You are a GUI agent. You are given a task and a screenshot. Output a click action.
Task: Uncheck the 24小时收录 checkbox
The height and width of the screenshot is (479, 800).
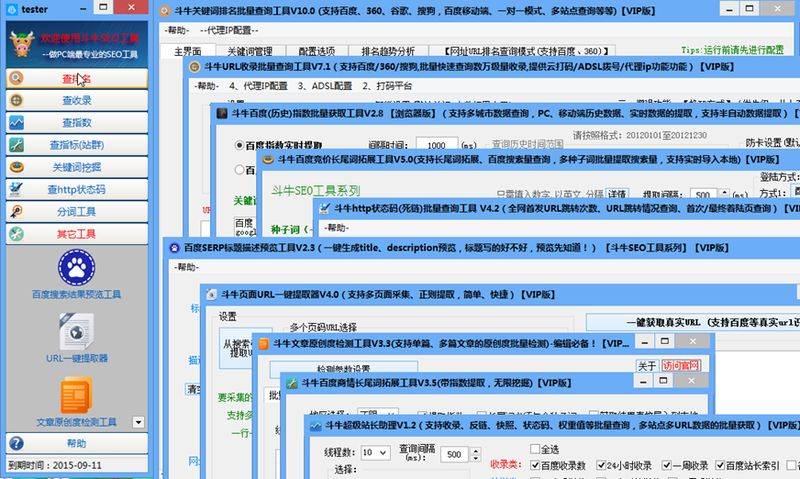(599, 466)
